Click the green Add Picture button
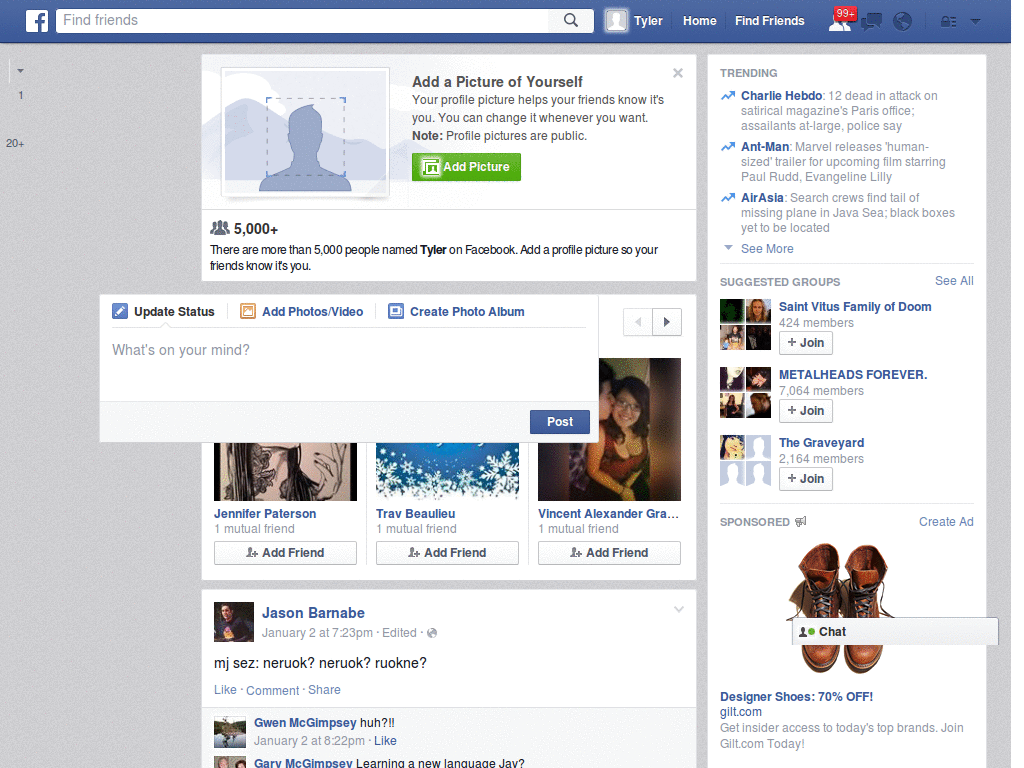The image size is (1024, 768). coord(466,167)
